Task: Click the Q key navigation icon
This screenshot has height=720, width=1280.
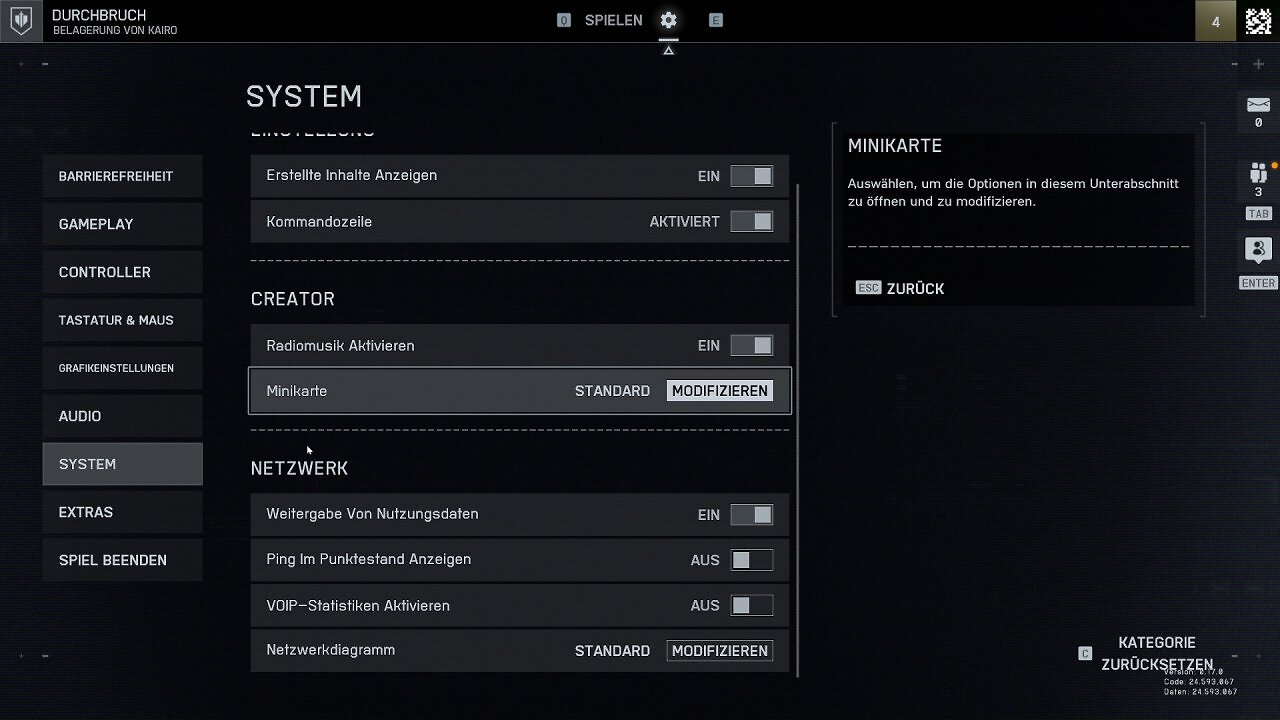Action: [x=564, y=20]
